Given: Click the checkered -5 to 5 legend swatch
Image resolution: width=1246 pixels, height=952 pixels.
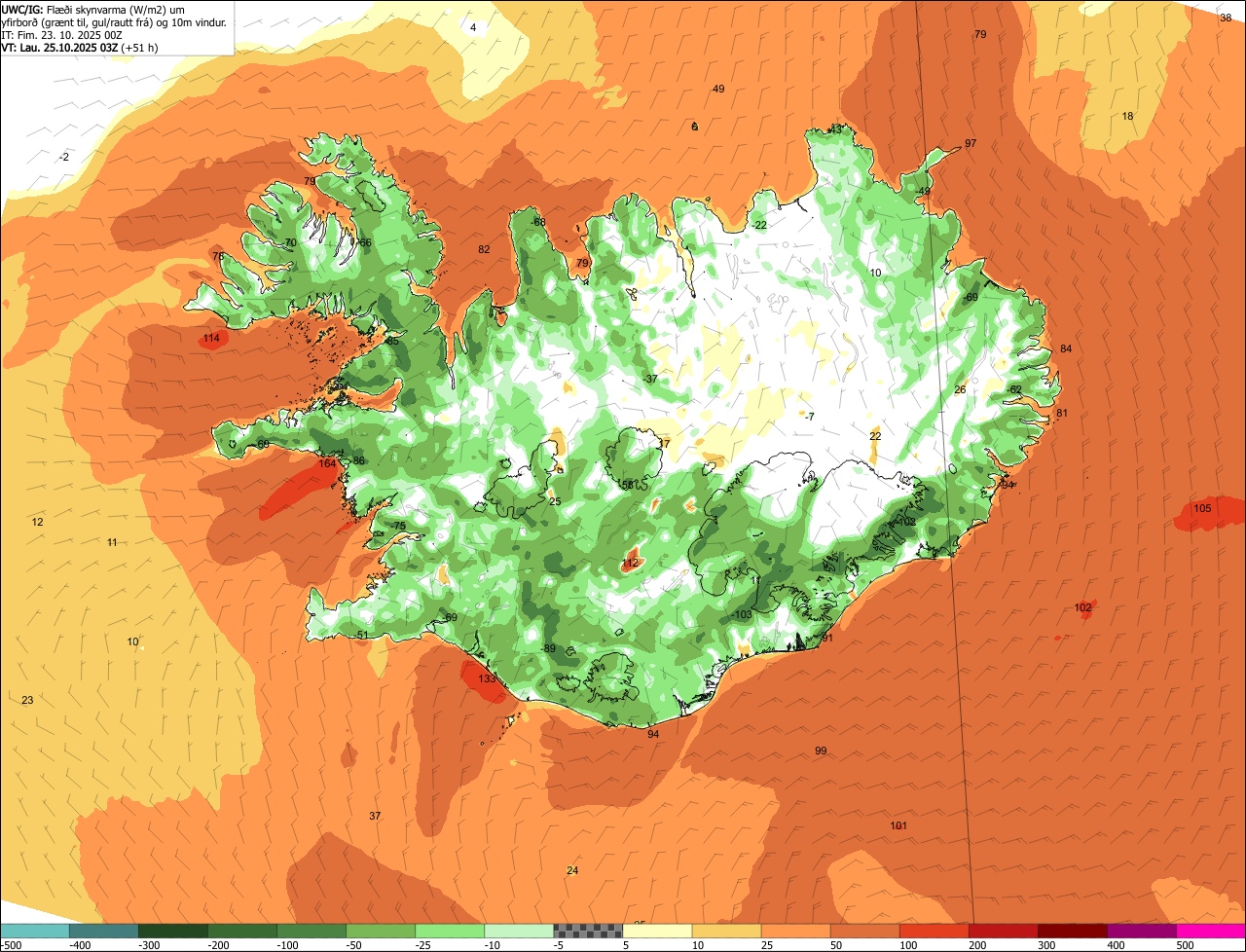Looking at the screenshot, I should [588, 931].
